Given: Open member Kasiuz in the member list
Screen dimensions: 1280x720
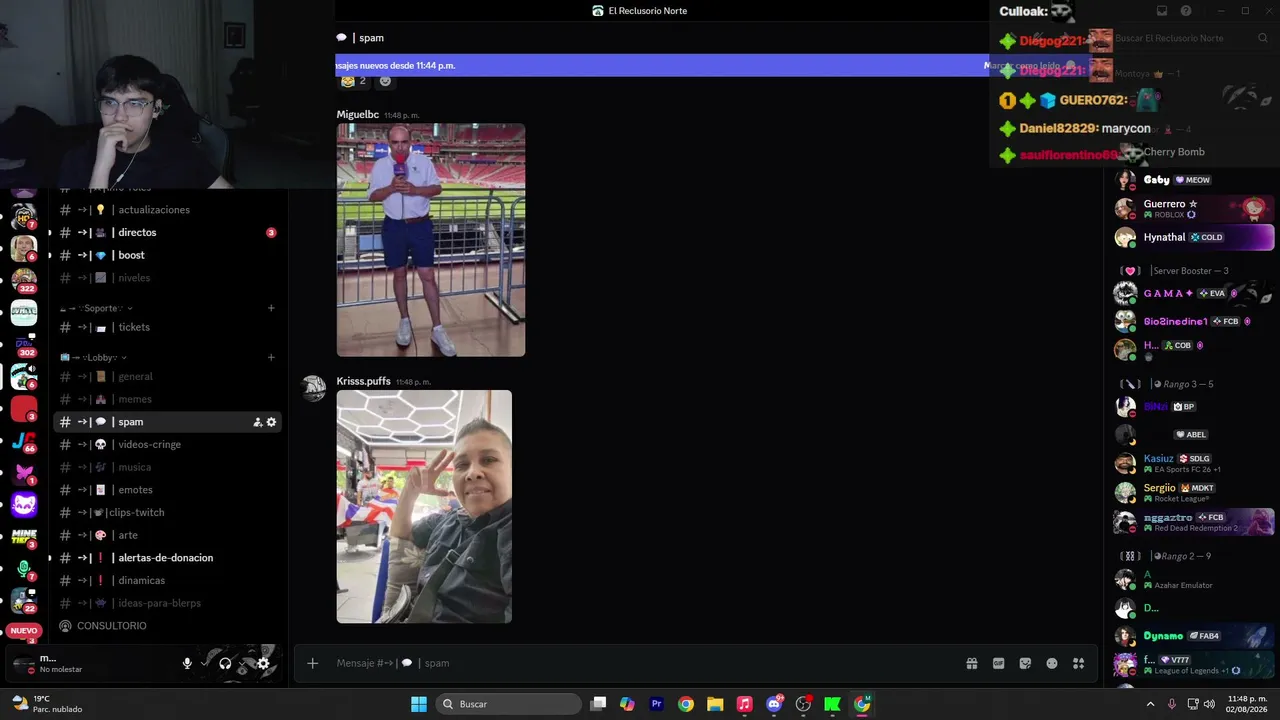Looking at the screenshot, I should [x=1194, y=464].
